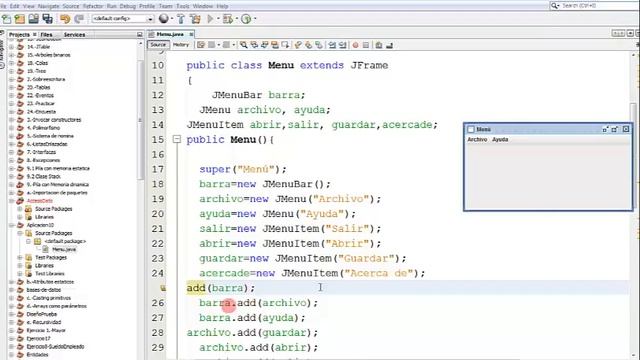Open the Navigate menu

point(48,6)
